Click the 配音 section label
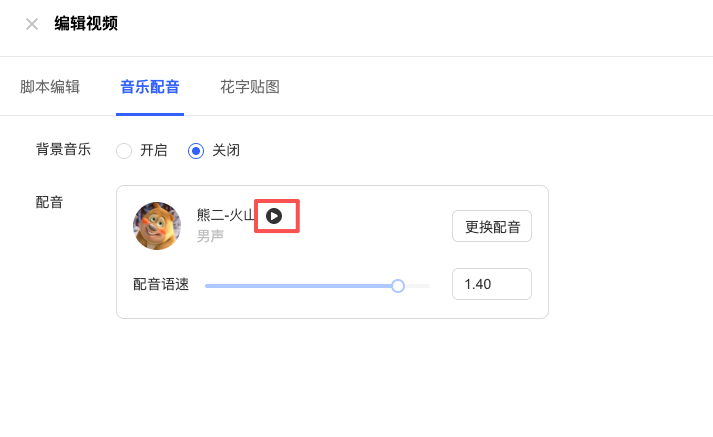Screen dimensions: 713x437 (49, 202)
